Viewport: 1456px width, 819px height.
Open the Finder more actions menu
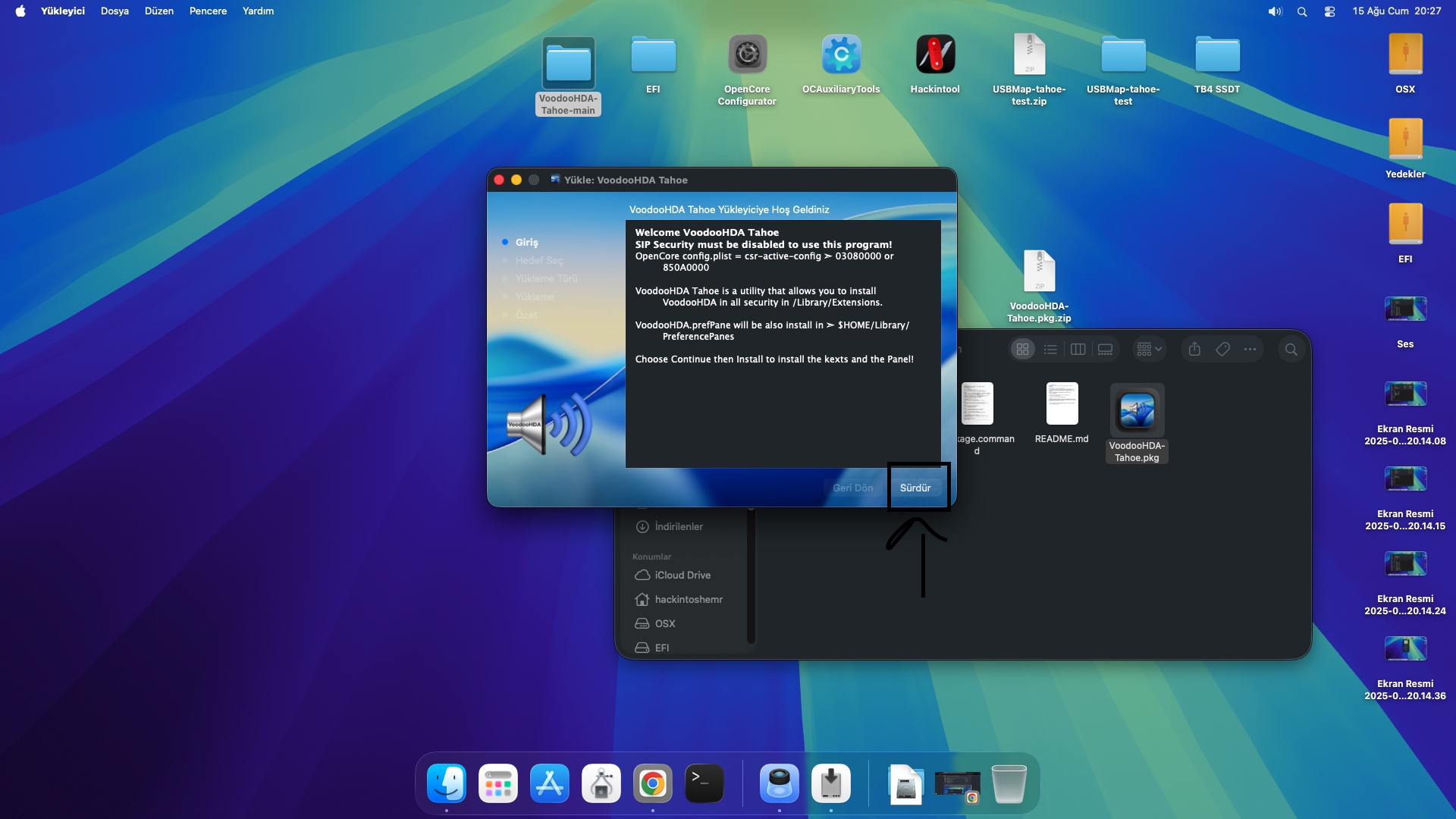click(x=1250, y=349)
